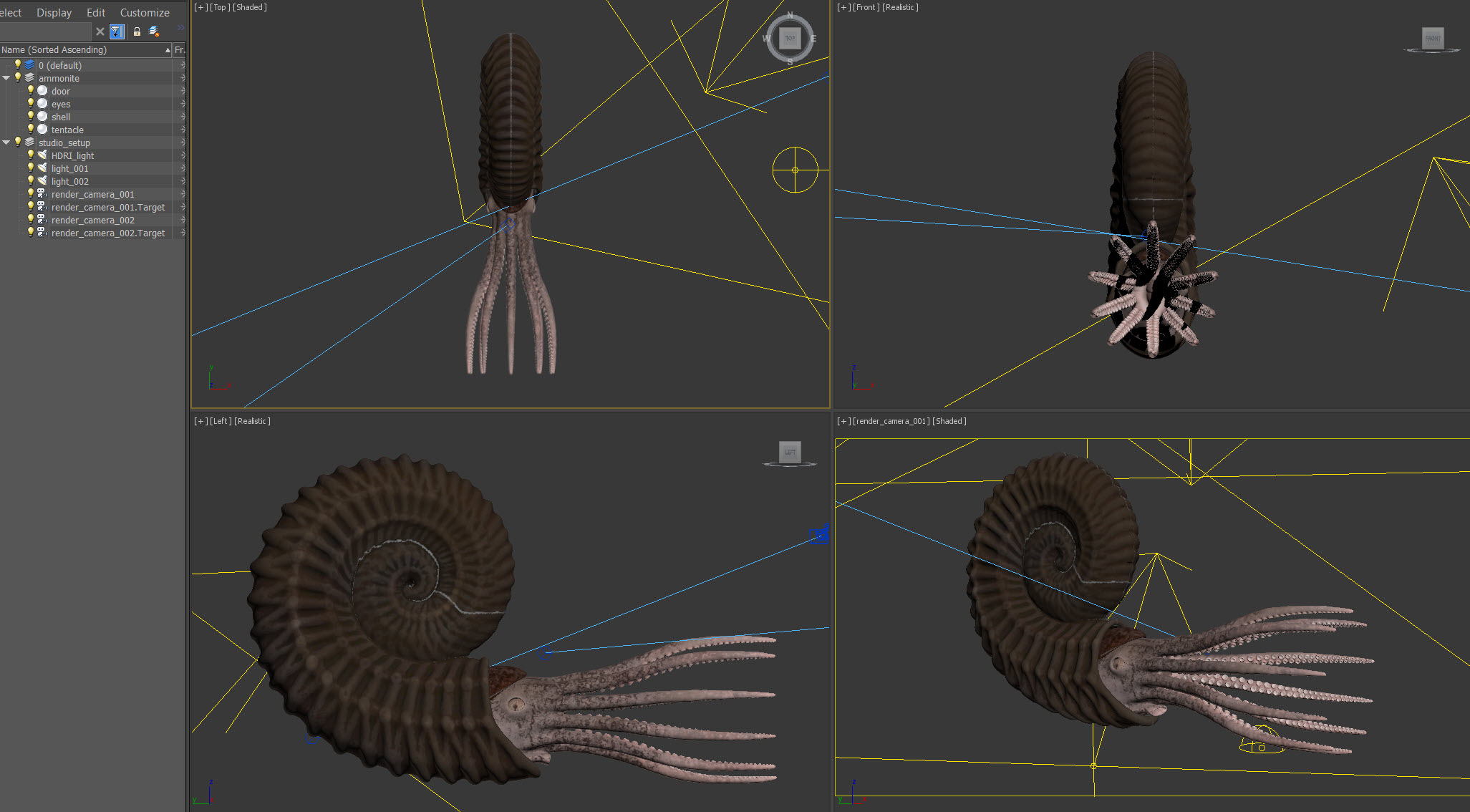This screenshot has width=1470, height=812.
Task: Click the render_camera_001.Target camera icon
Action: (43, 206)
